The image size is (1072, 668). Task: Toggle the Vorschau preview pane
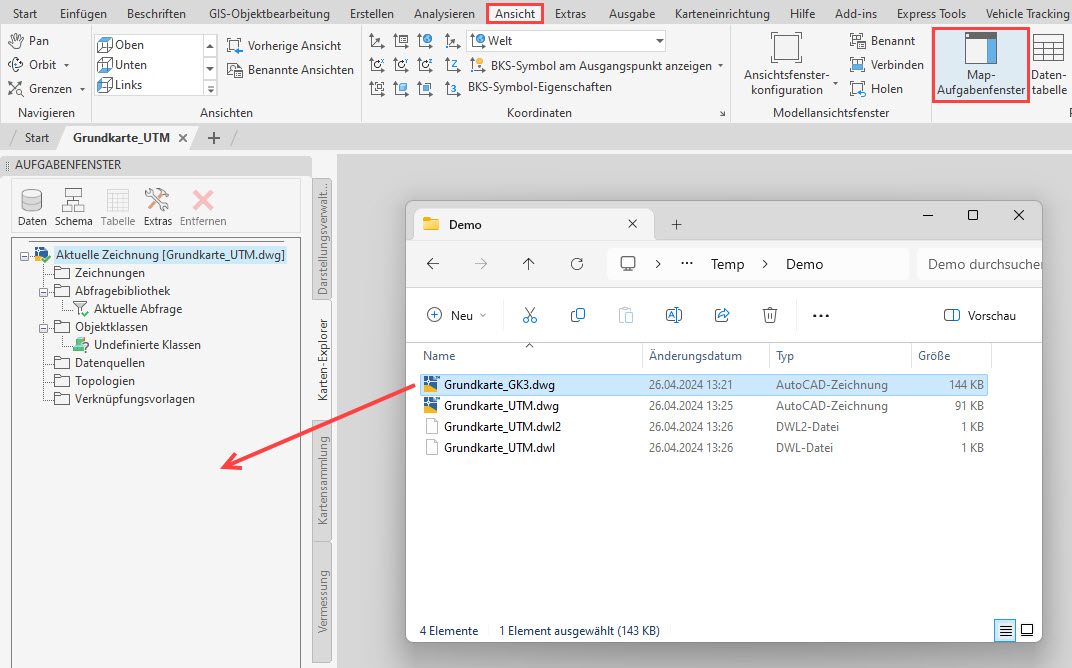coord(980,315)
